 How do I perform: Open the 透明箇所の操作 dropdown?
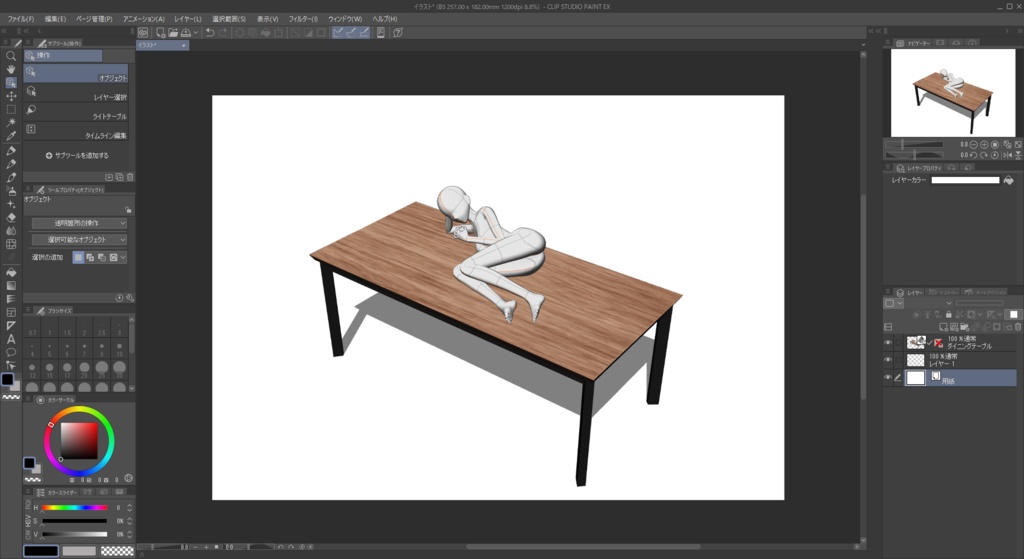coord(79,223)
